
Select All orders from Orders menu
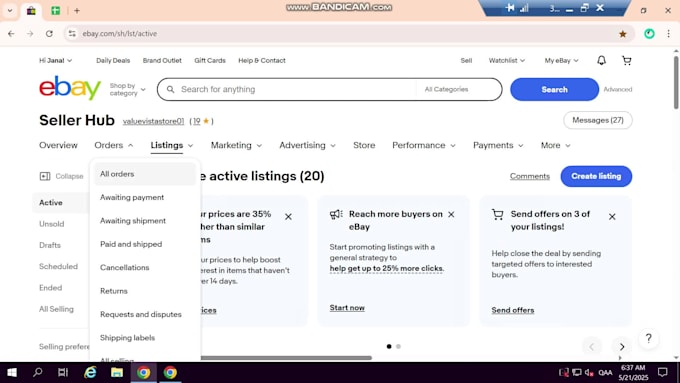tap(145, 174)
